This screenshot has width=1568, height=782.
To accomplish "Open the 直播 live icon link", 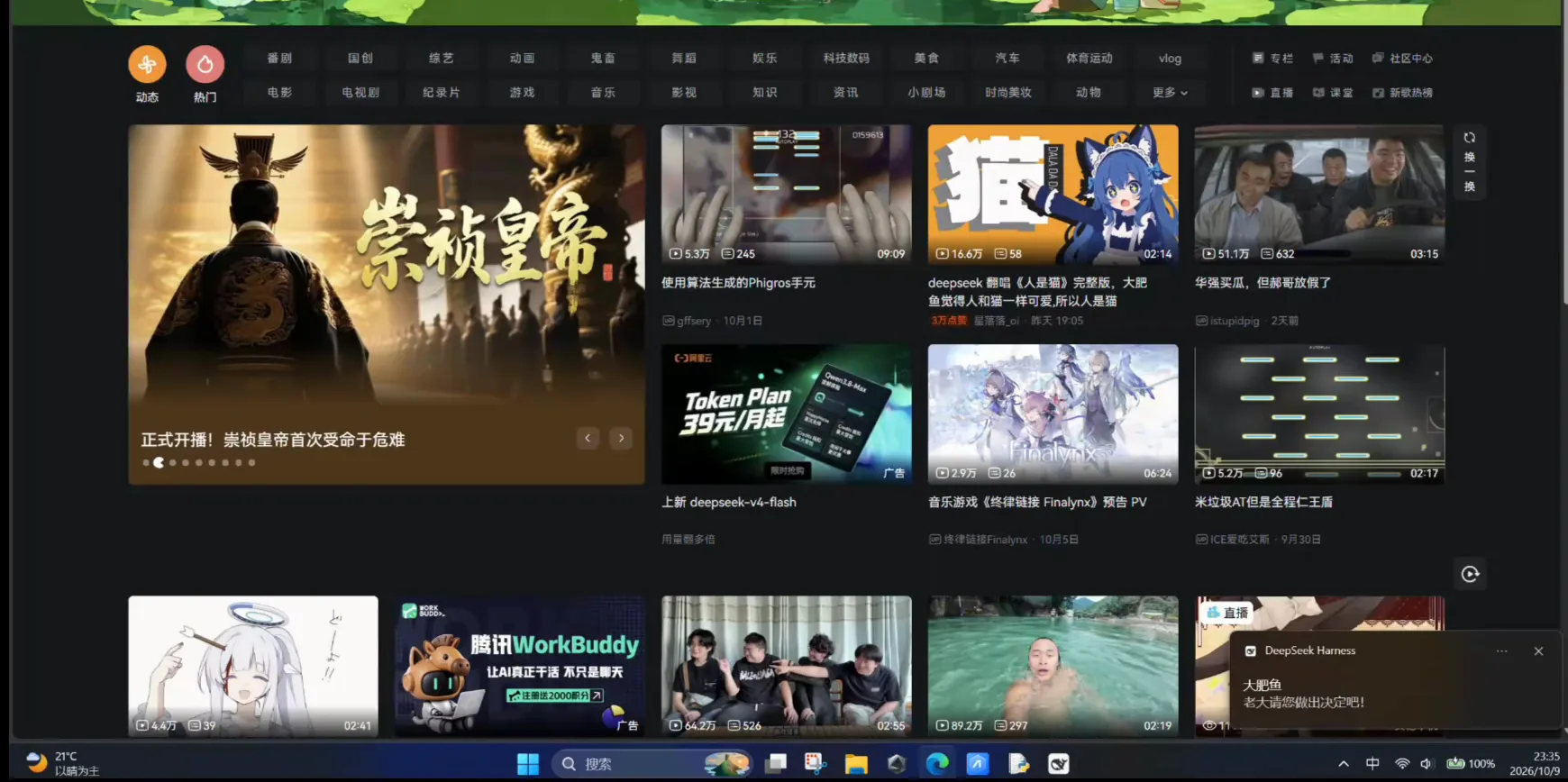I will click(1272, 93).
